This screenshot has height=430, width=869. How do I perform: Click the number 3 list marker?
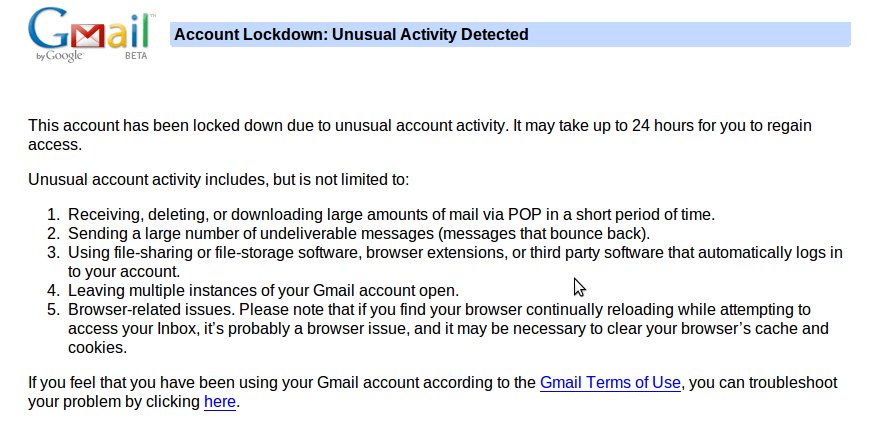[x=53, y=252]
